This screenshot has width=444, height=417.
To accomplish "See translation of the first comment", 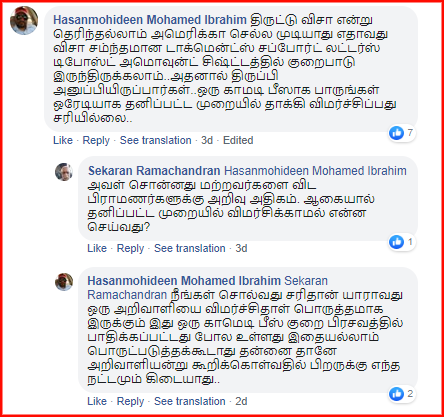I will (x=156, y=140).
